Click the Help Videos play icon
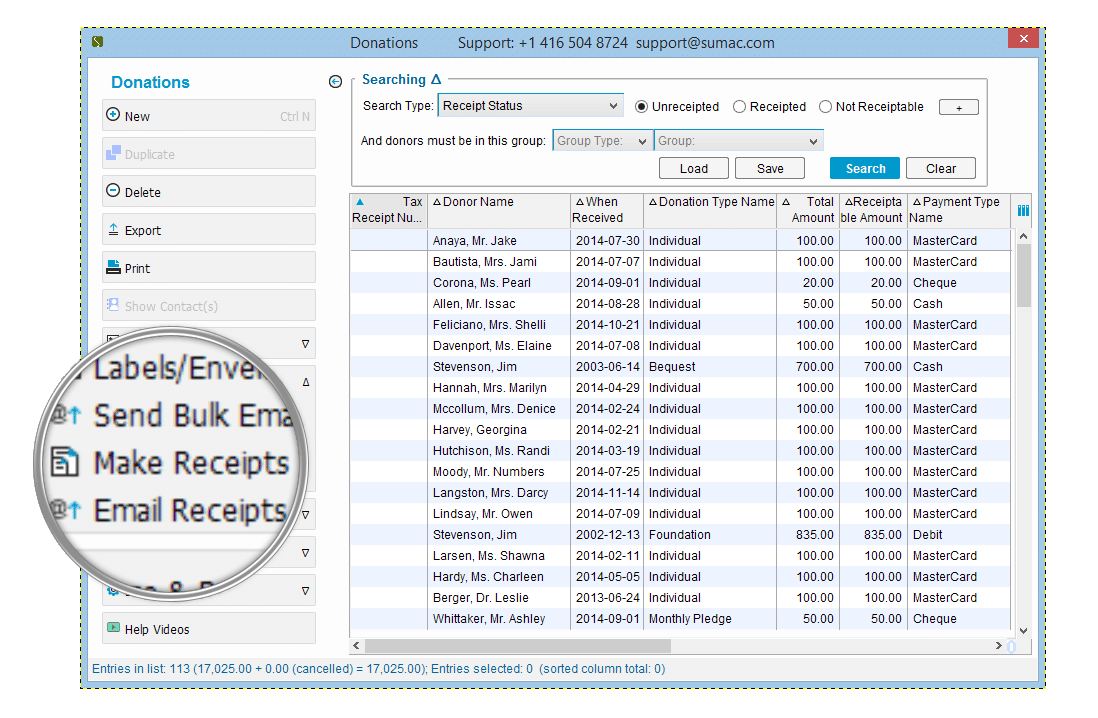 pyautogui.click(x=113, y=628)
